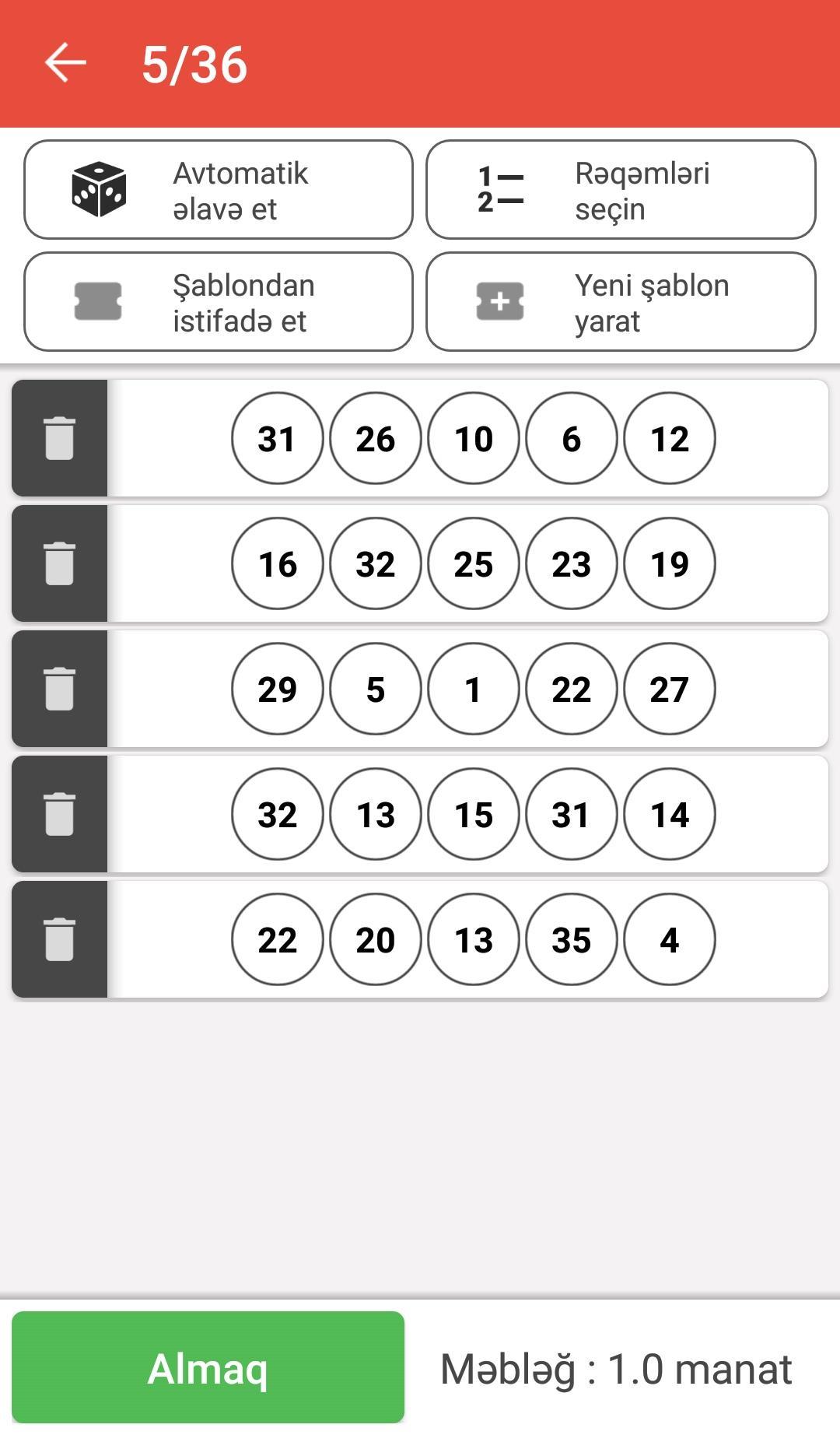This screenshot has height=1435, width=840.
Task: Tap the Avtomatik əlavə et label
Action: pyautogui.click(x=240, y=191)
